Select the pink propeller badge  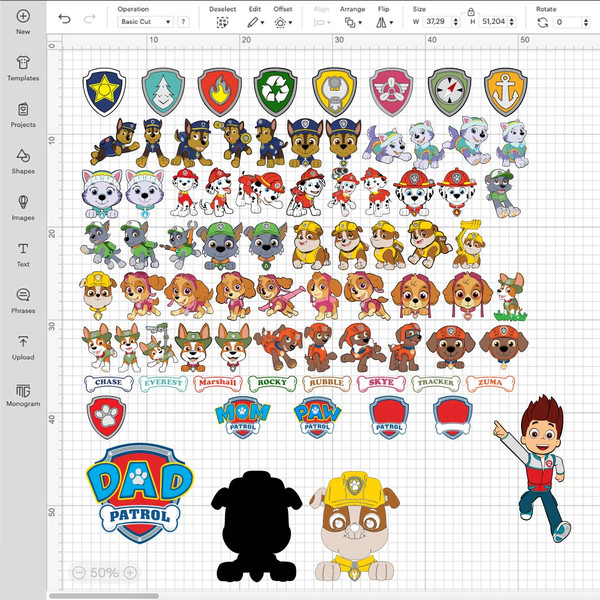pyautogui.click(x=391, y=92)
